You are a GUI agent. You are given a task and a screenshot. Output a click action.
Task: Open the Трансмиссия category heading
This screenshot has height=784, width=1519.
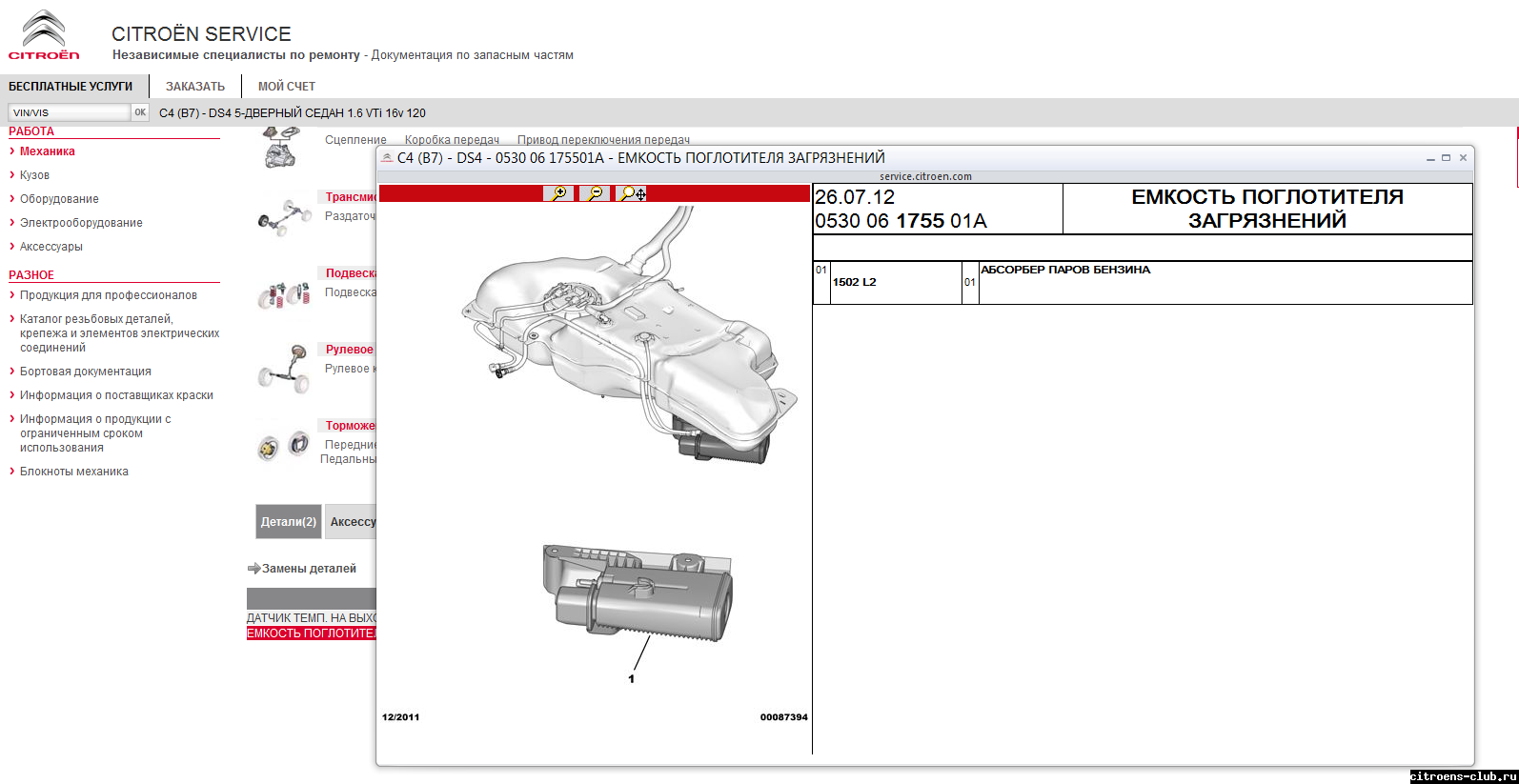(x=350, y=197)
